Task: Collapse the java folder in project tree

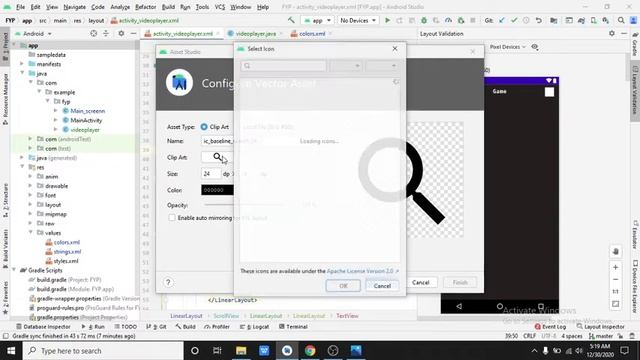Action: [22, 73]
